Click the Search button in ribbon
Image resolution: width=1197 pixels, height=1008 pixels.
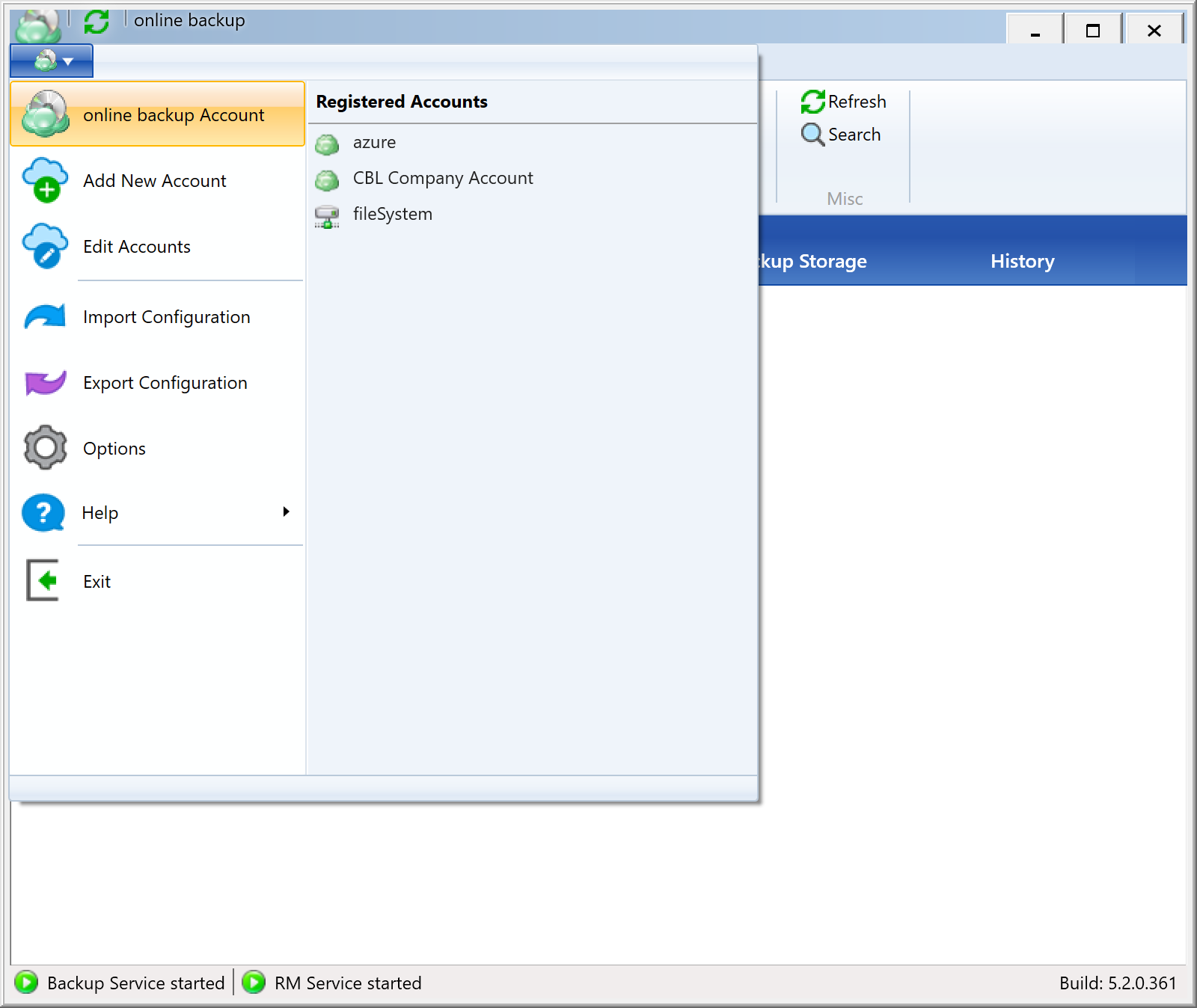point(841,135)
